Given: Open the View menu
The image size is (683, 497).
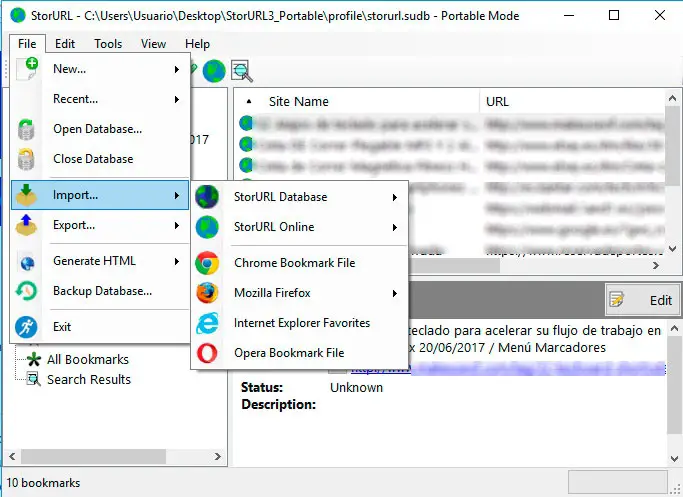Looking at the screenshot, I should click(153, 44).
